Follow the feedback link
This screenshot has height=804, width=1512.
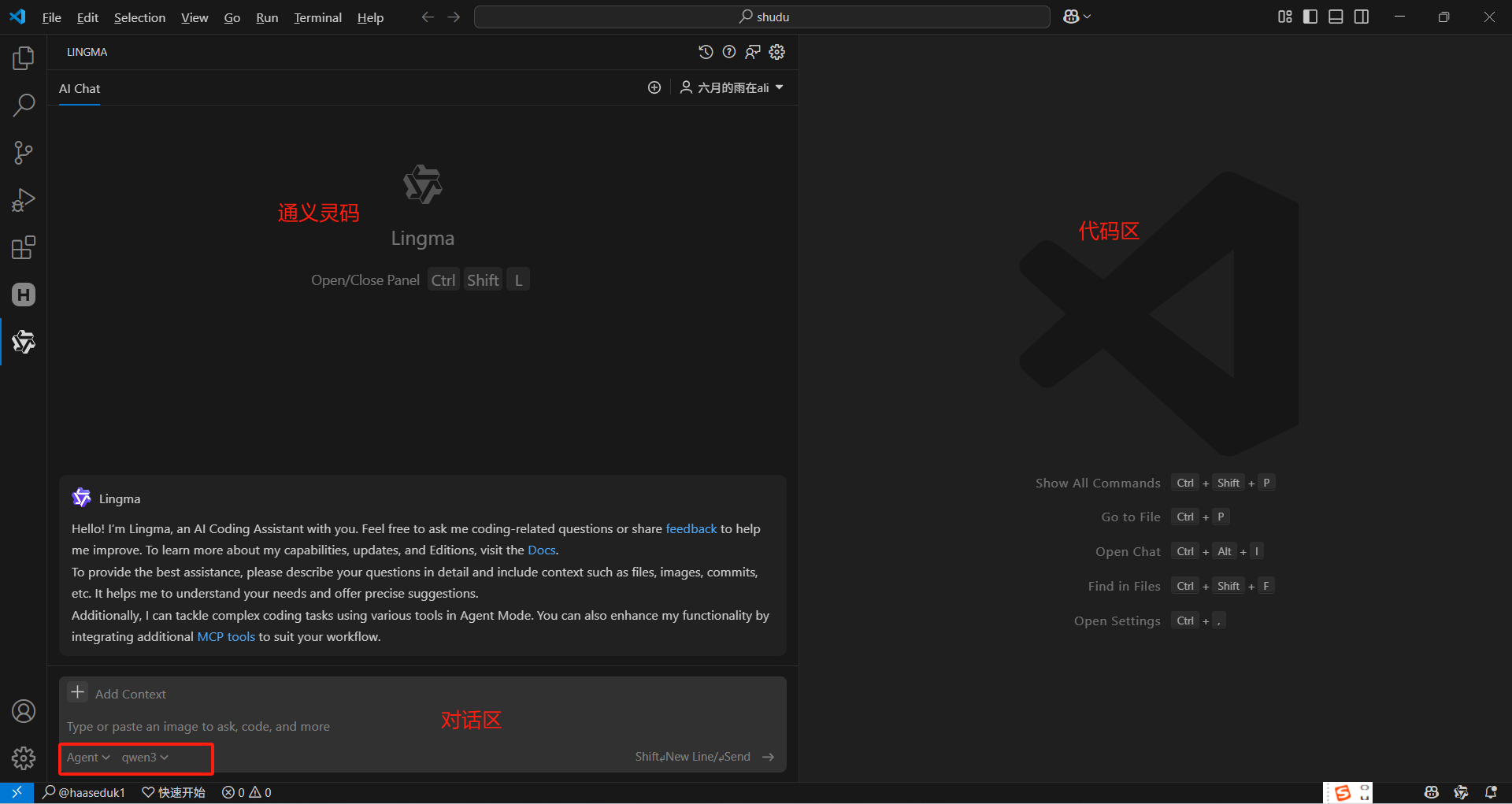tap(691, 528)
